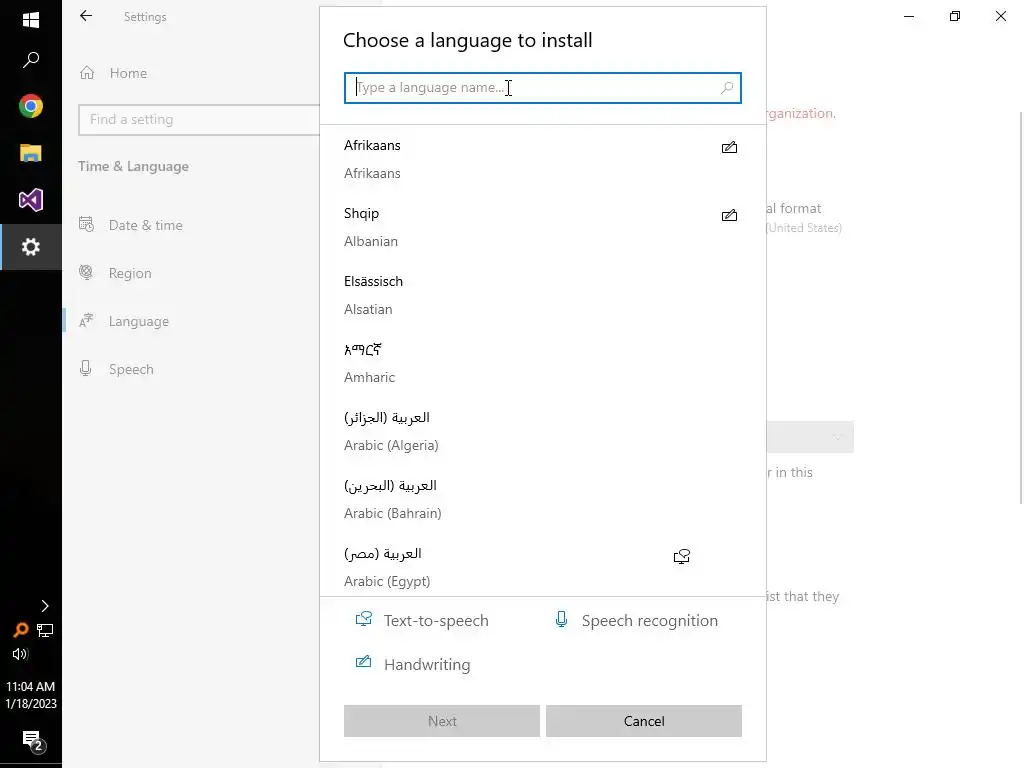Click the handwriting icon beside Afrikaans
The width and height of the screenshot is (1024, 768).
pos(729,148)
